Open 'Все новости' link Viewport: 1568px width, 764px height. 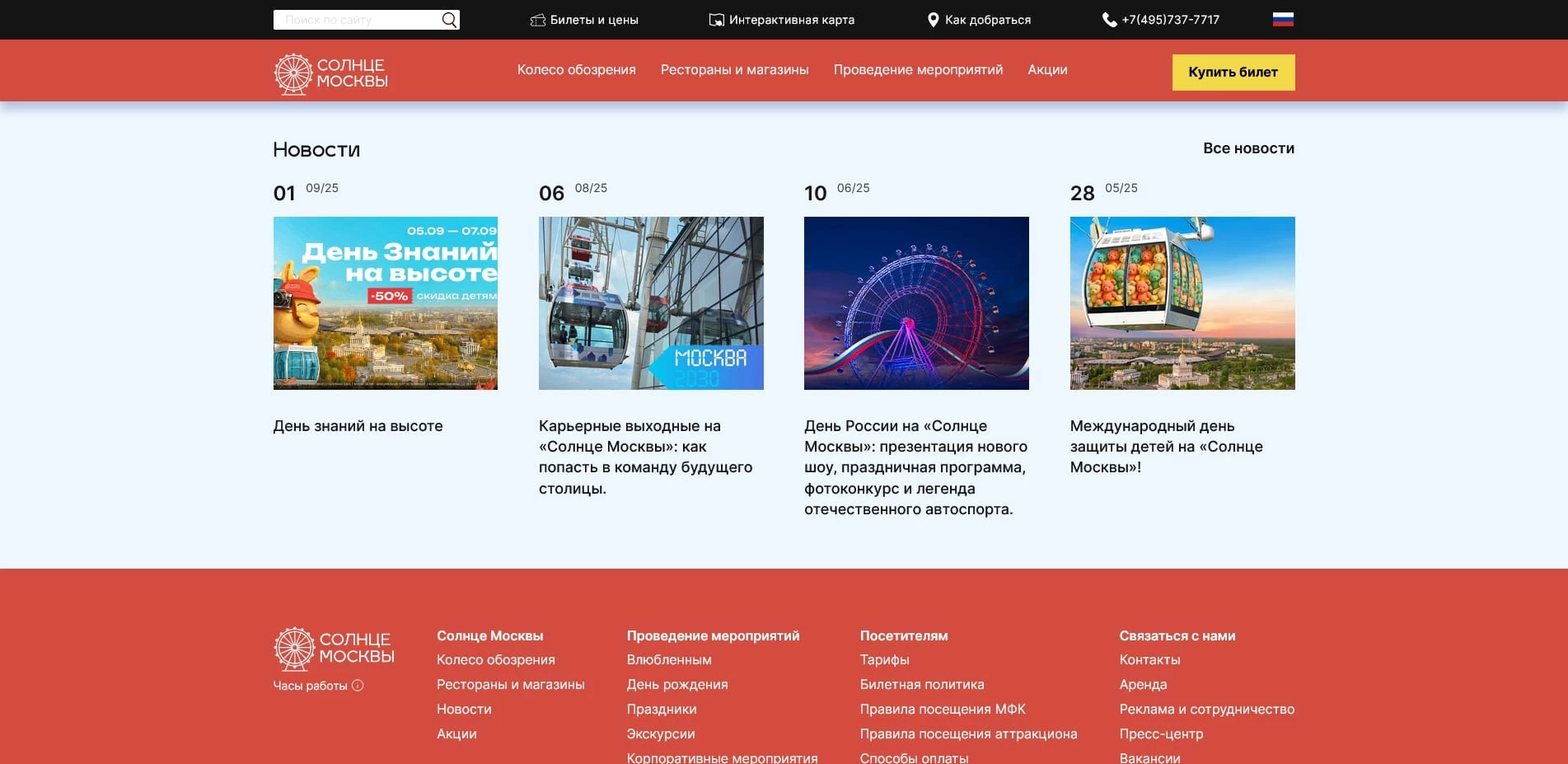pos(1249,148)
